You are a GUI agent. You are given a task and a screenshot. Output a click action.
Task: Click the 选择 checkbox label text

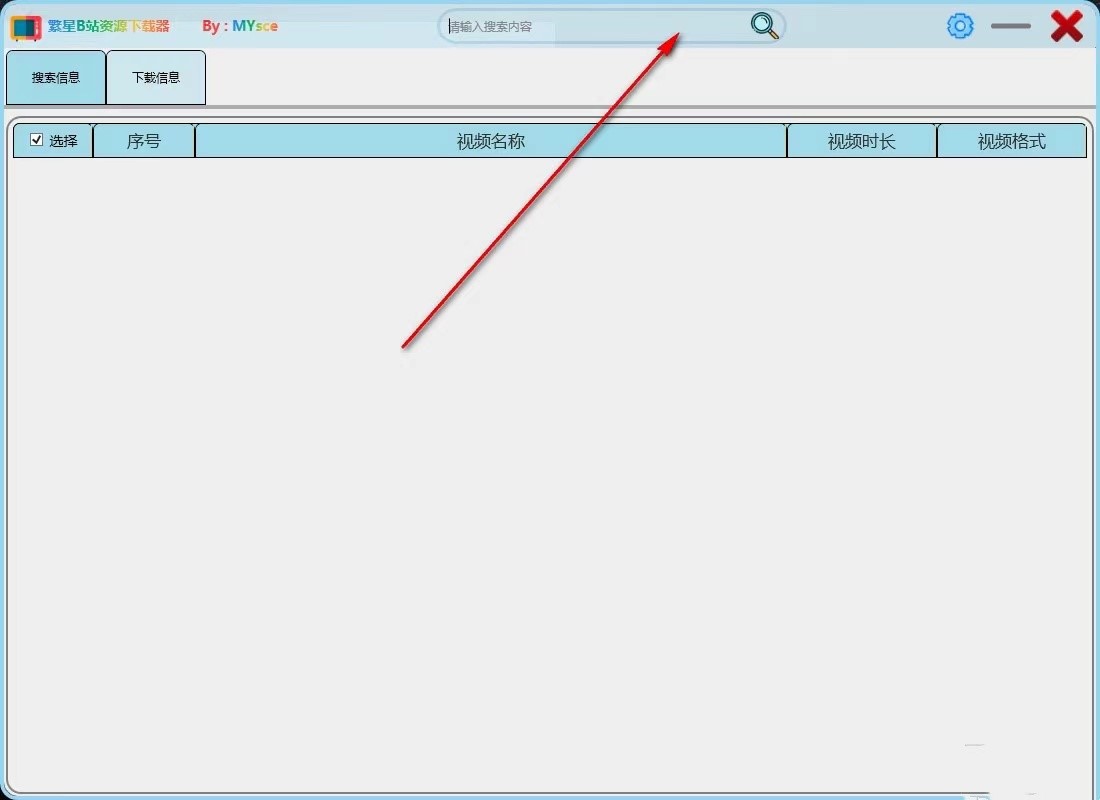point(63,141)
